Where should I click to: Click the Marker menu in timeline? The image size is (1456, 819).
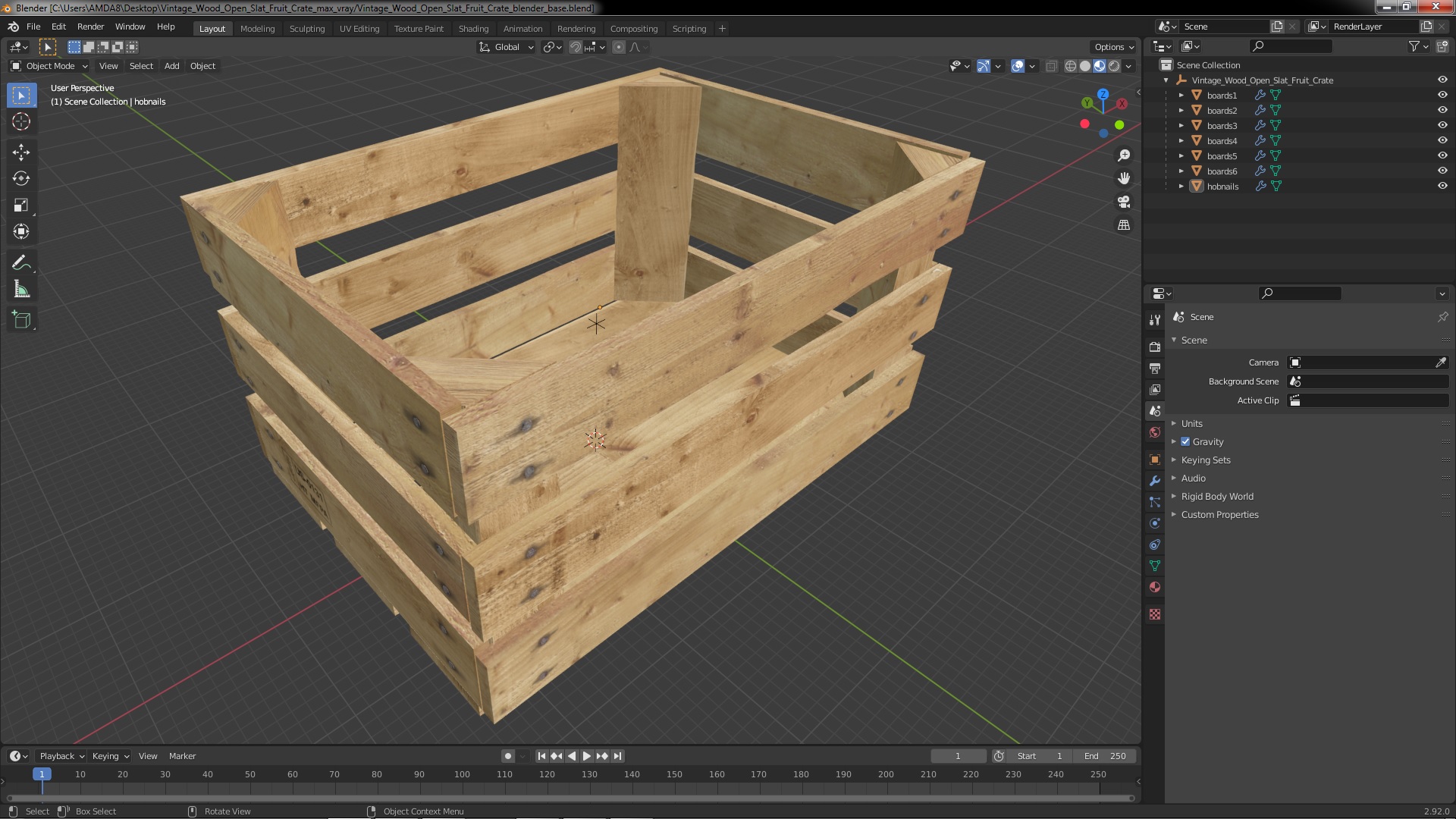[182, 756]
